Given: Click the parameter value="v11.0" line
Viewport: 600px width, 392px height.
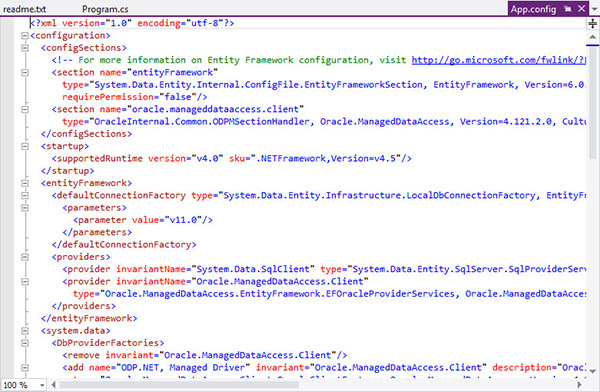Looking at the screenshot, I should coord(143,220).
